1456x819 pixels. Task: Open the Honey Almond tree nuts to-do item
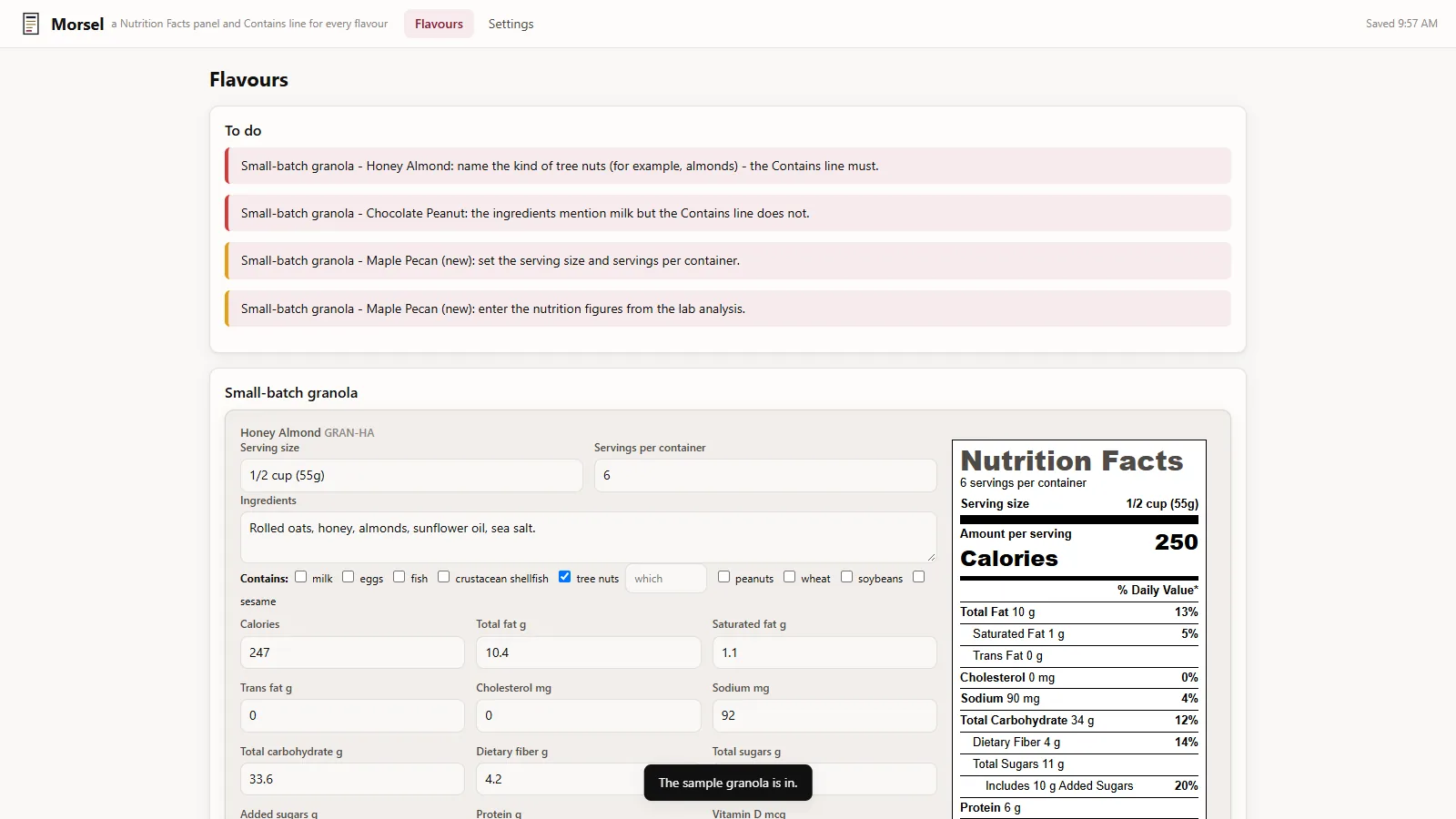[x=728, y=166]
